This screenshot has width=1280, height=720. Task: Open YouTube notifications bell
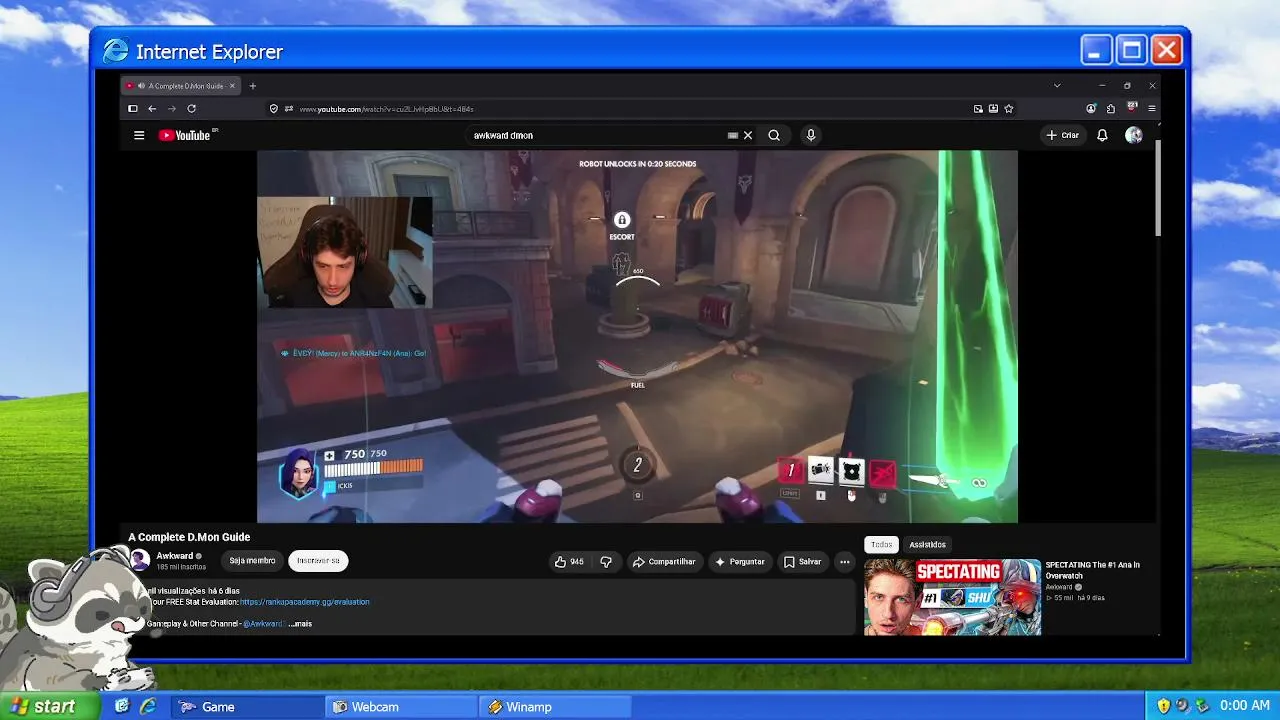[1102, 135]
